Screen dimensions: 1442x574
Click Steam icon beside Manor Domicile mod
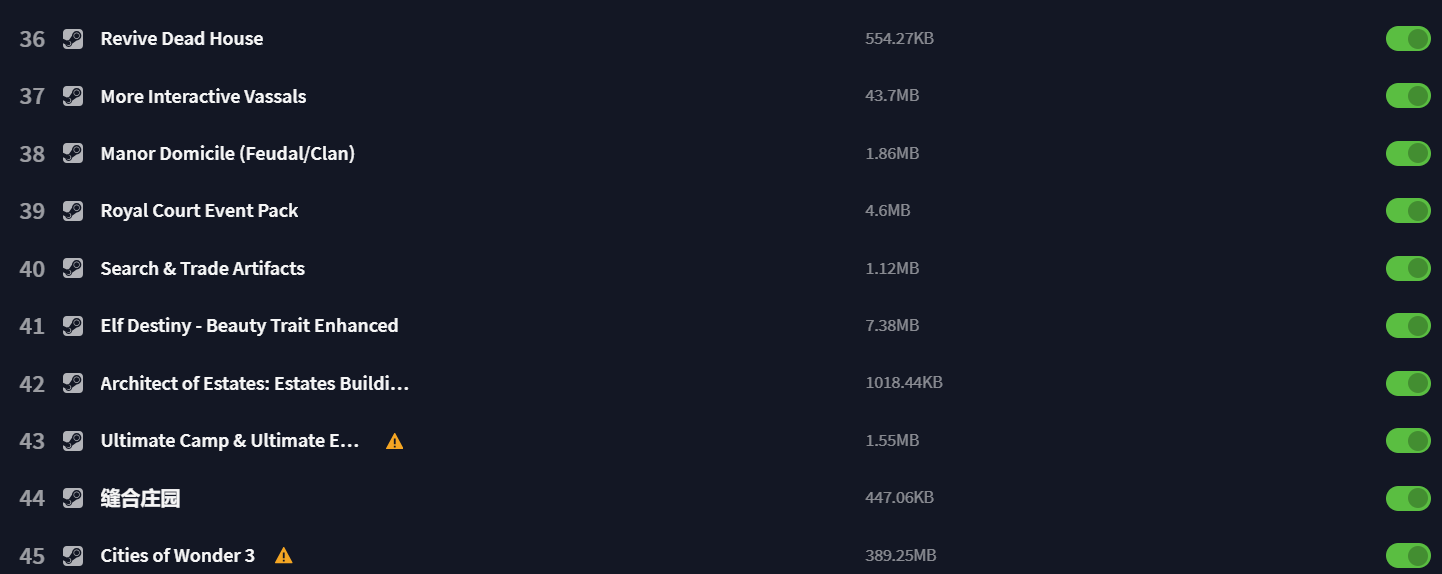(x=72, y=153)
